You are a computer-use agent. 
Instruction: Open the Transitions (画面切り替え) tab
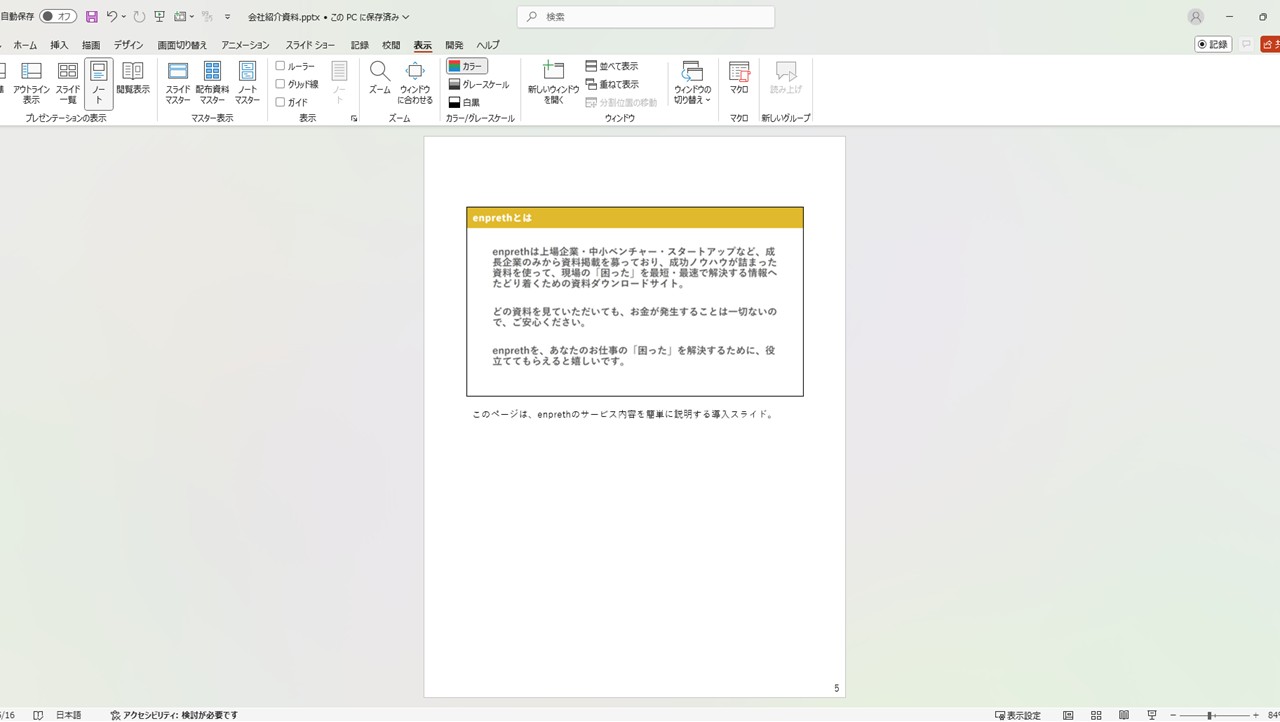pyautogui.click(x=182, y=45)
